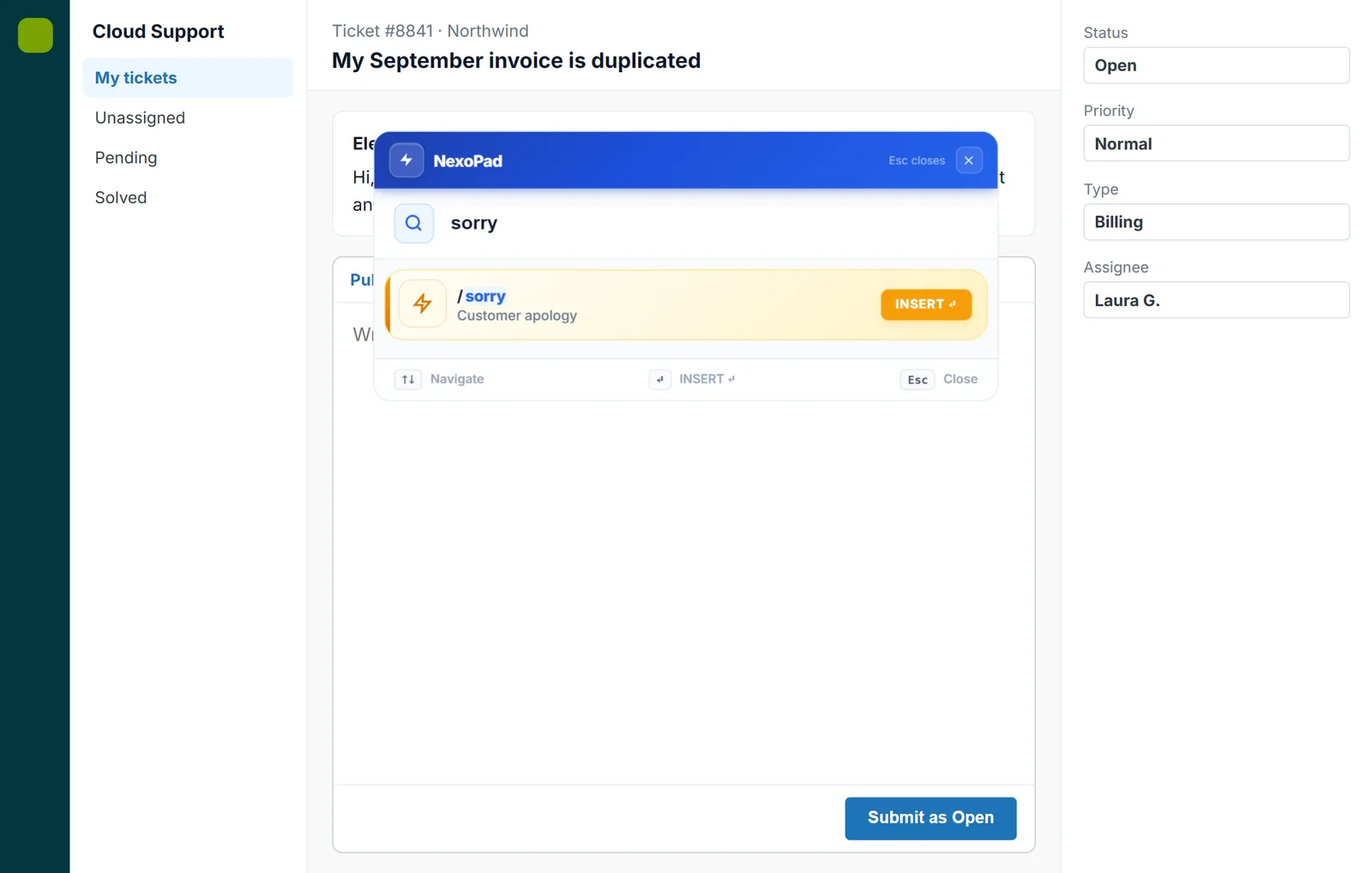Click the up-down Navigate key icon
This screenshot has height=873, width=1372.
408,379
